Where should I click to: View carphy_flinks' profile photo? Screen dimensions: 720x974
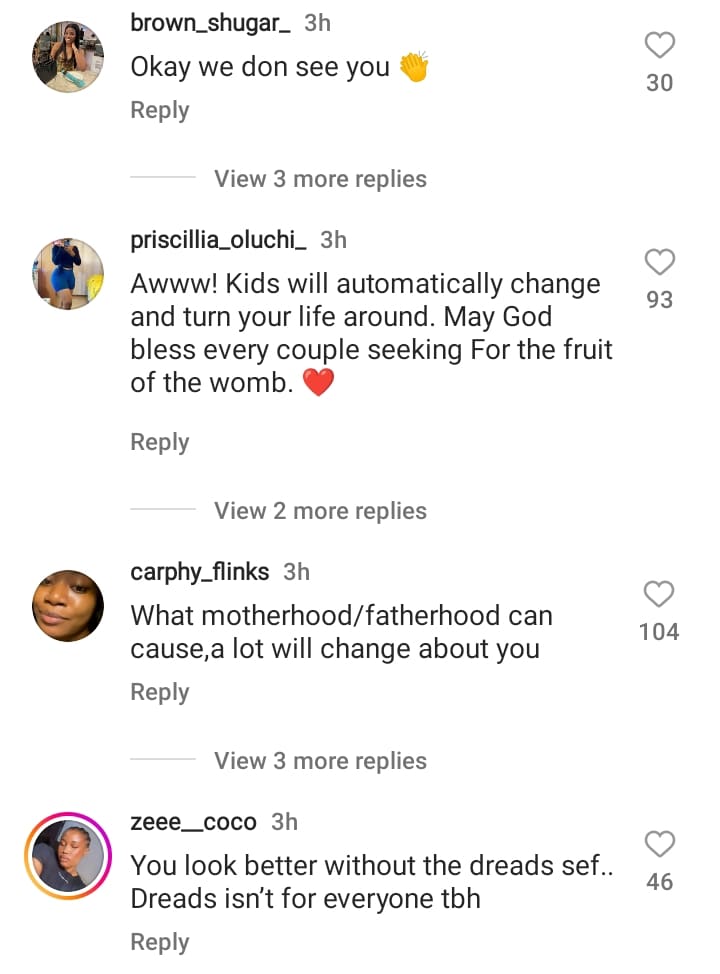click(68, 606)
